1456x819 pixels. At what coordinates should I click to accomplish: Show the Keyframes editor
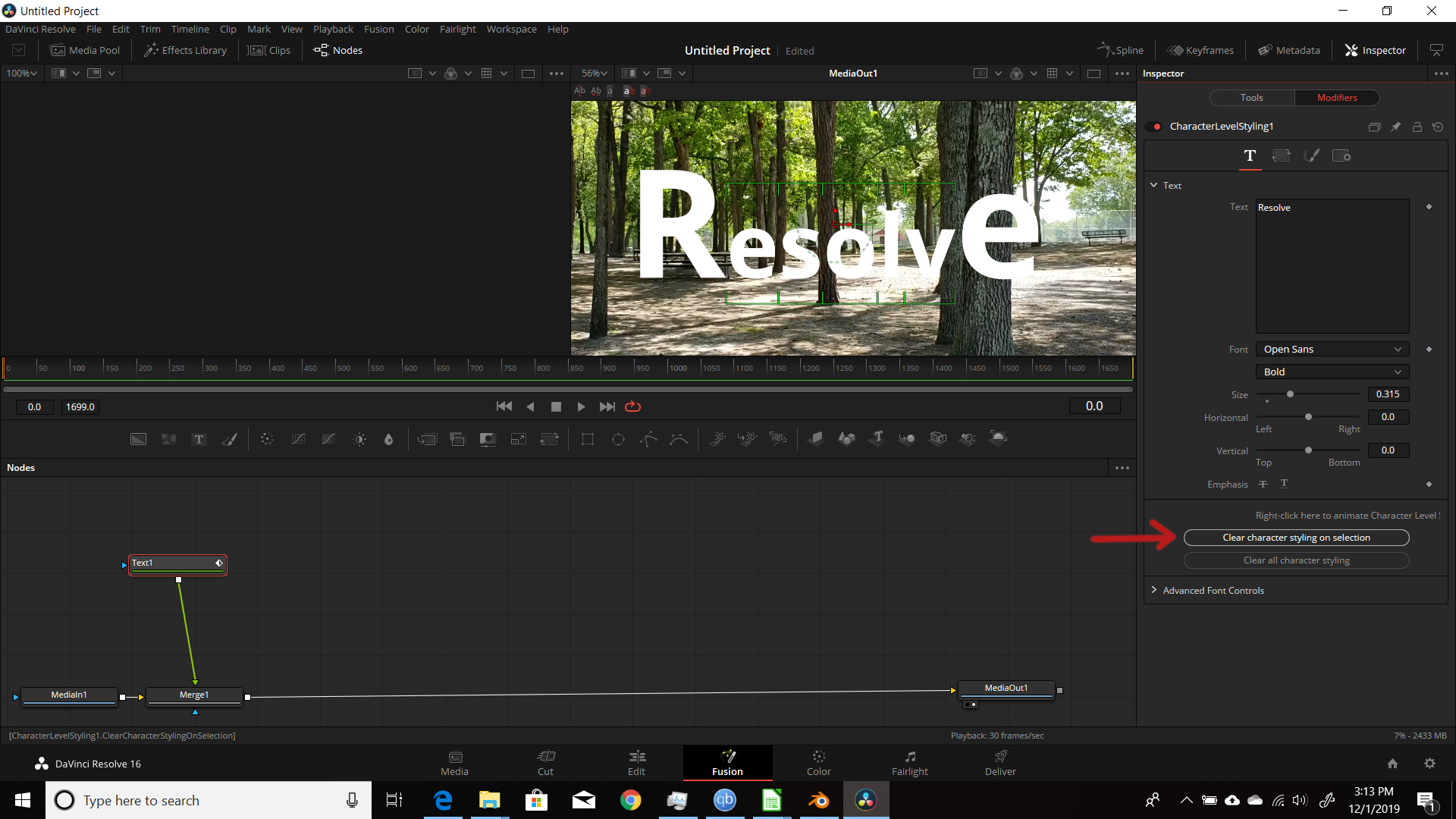(1200, 50)
